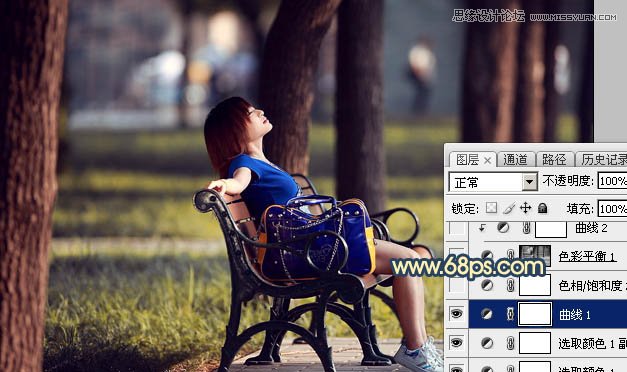Switch to the 通道 (Channels) tab
Screen dimensions: 627x372
tap(515, 160)
